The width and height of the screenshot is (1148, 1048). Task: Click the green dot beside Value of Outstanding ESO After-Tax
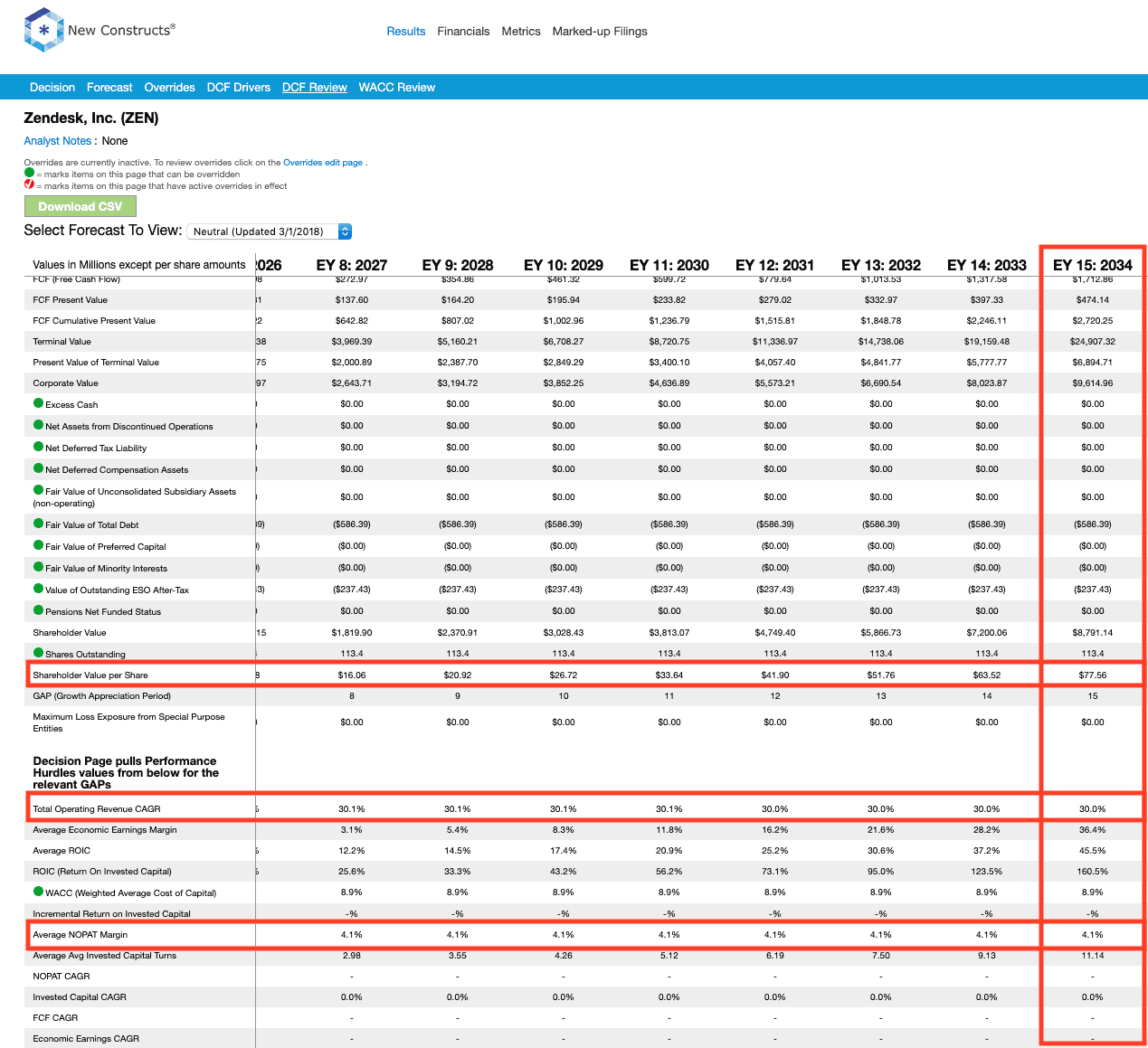38,589
